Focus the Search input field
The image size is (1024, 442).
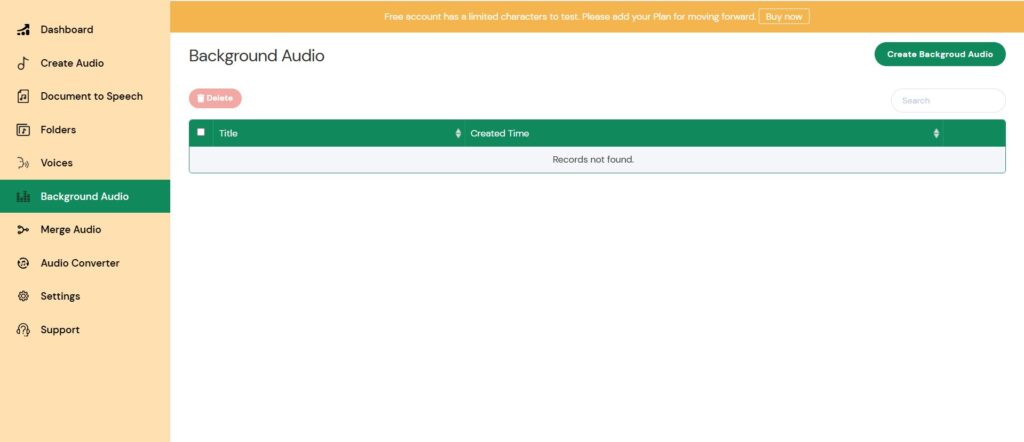pos(947,100)
